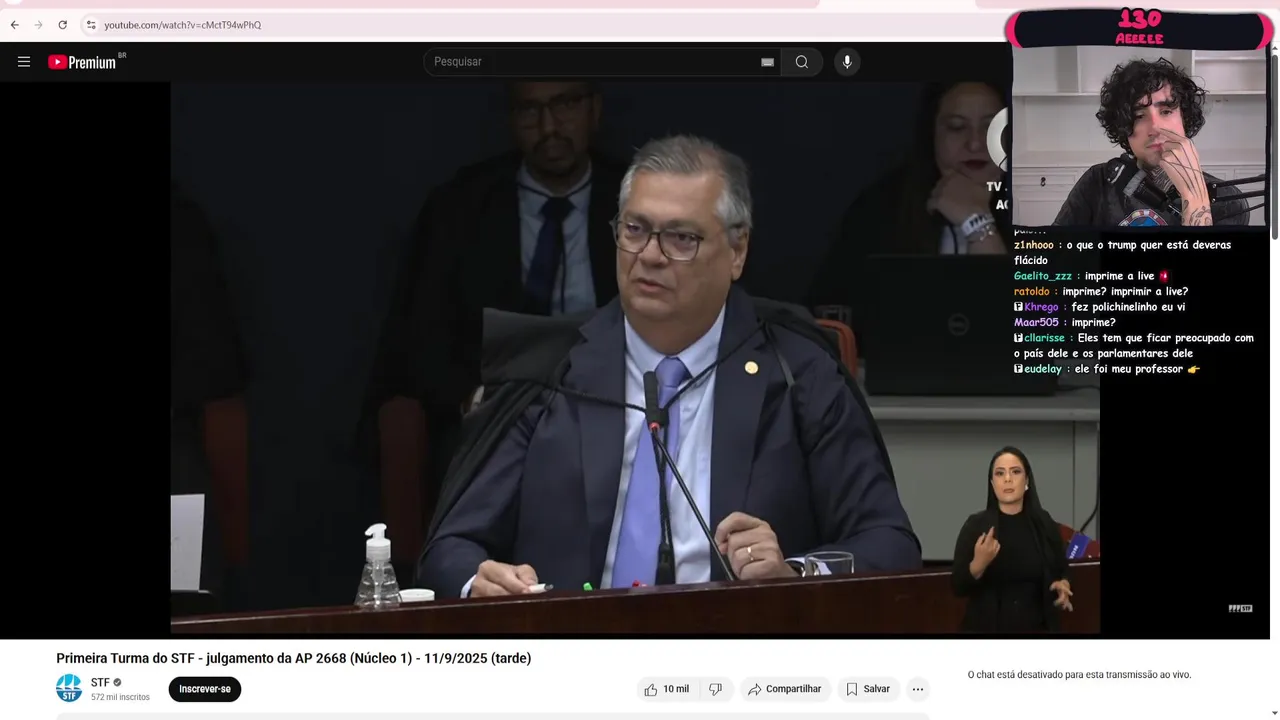Image resolution: width=1280 pixels, height=720 pixels.
Task: Click the video title Primeira Turma do STF
Action: pos(294,658)
